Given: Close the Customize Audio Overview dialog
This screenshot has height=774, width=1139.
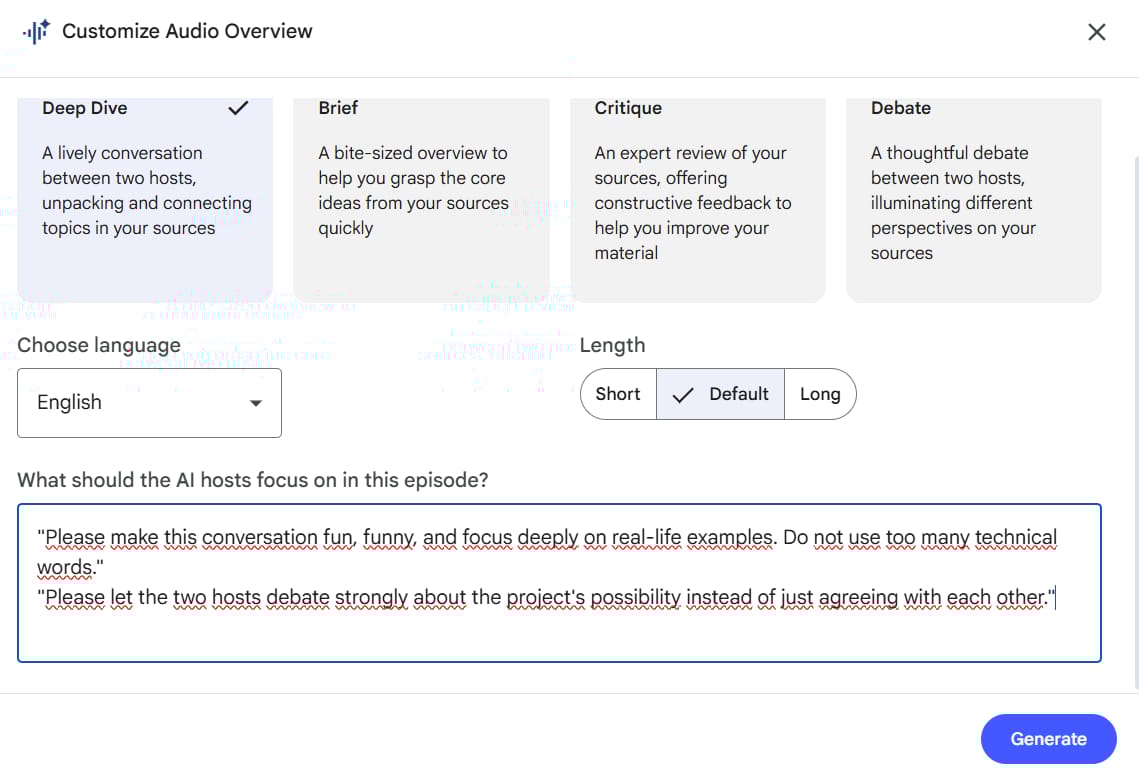Looking at the screenshot, I should 1096,31.
